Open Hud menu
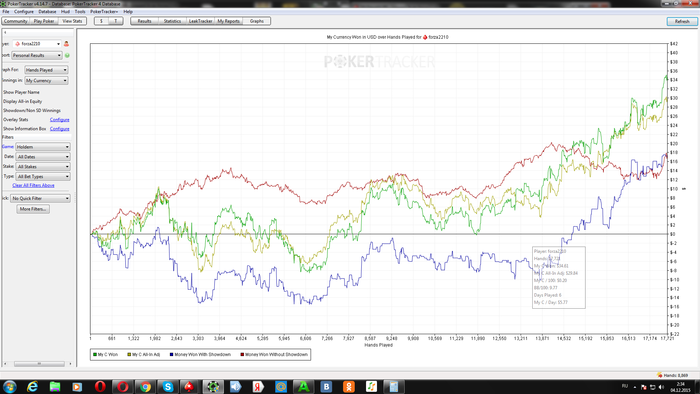This screenshot has width=700, height=394. (x=65, y=12)
